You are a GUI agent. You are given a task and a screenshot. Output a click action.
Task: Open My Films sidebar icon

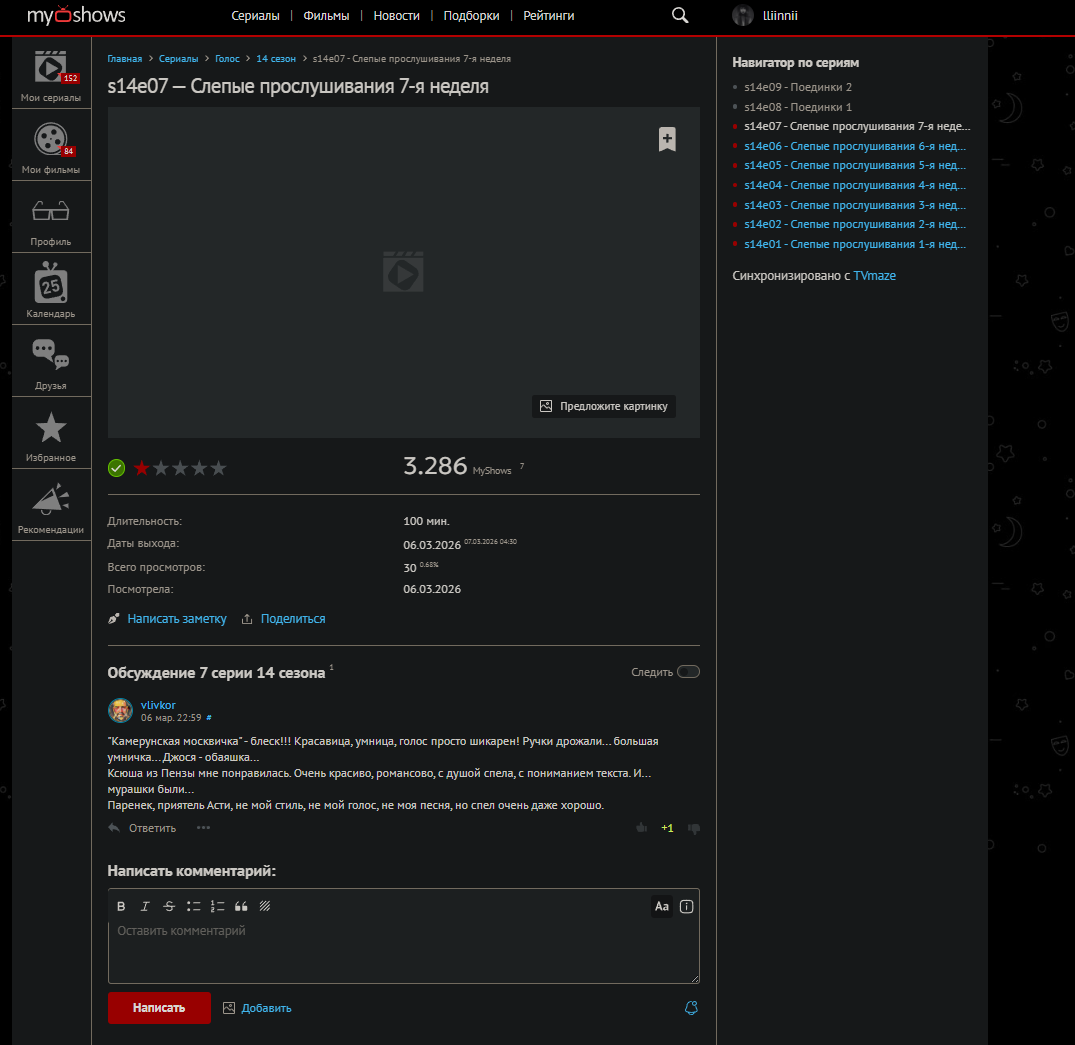pyautogui.click(x=51, y=140)
